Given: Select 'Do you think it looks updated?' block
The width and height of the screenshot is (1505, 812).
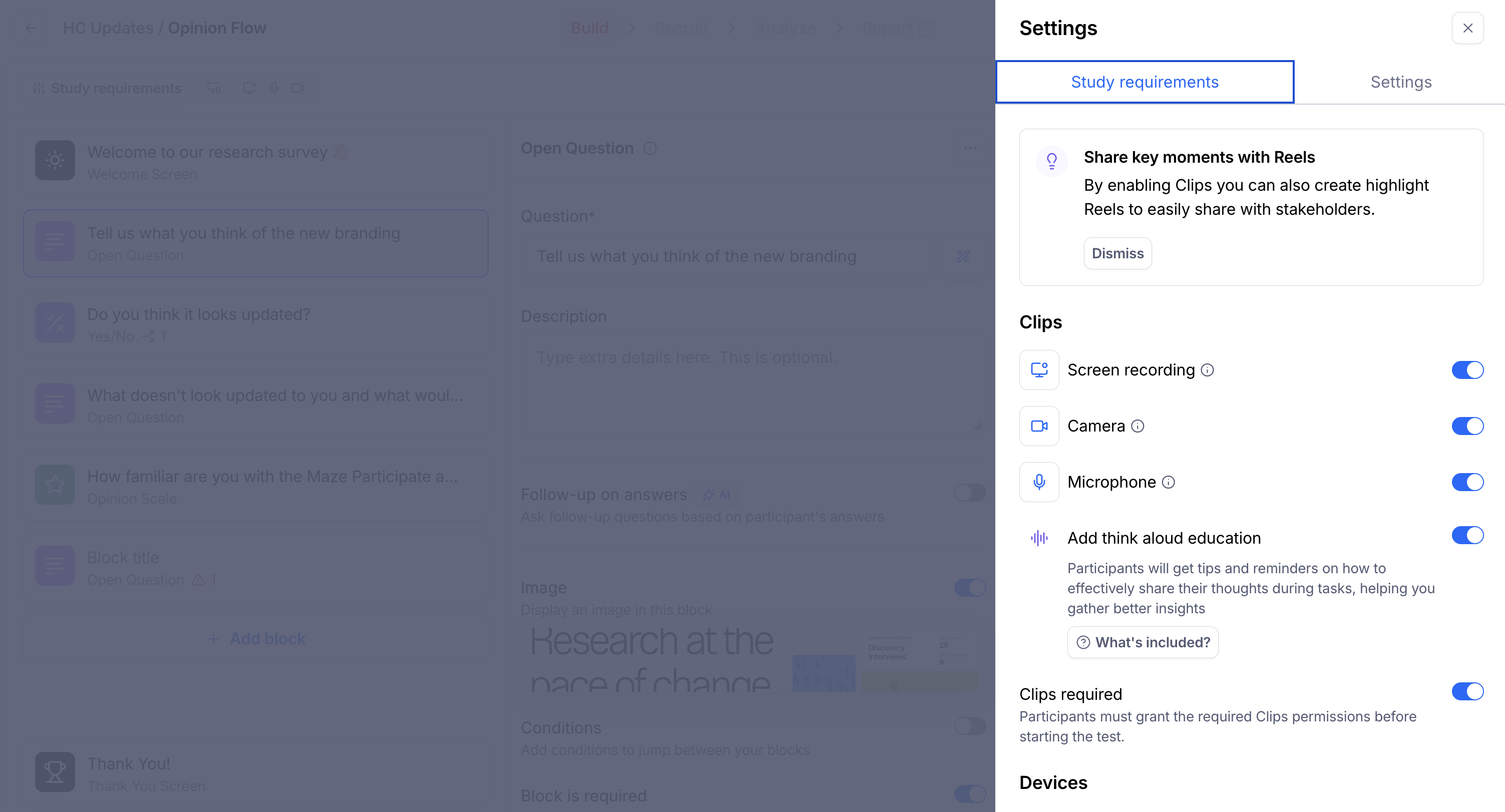Looking at the screenshot, I should pyautogui.click(x=255, y=324).
